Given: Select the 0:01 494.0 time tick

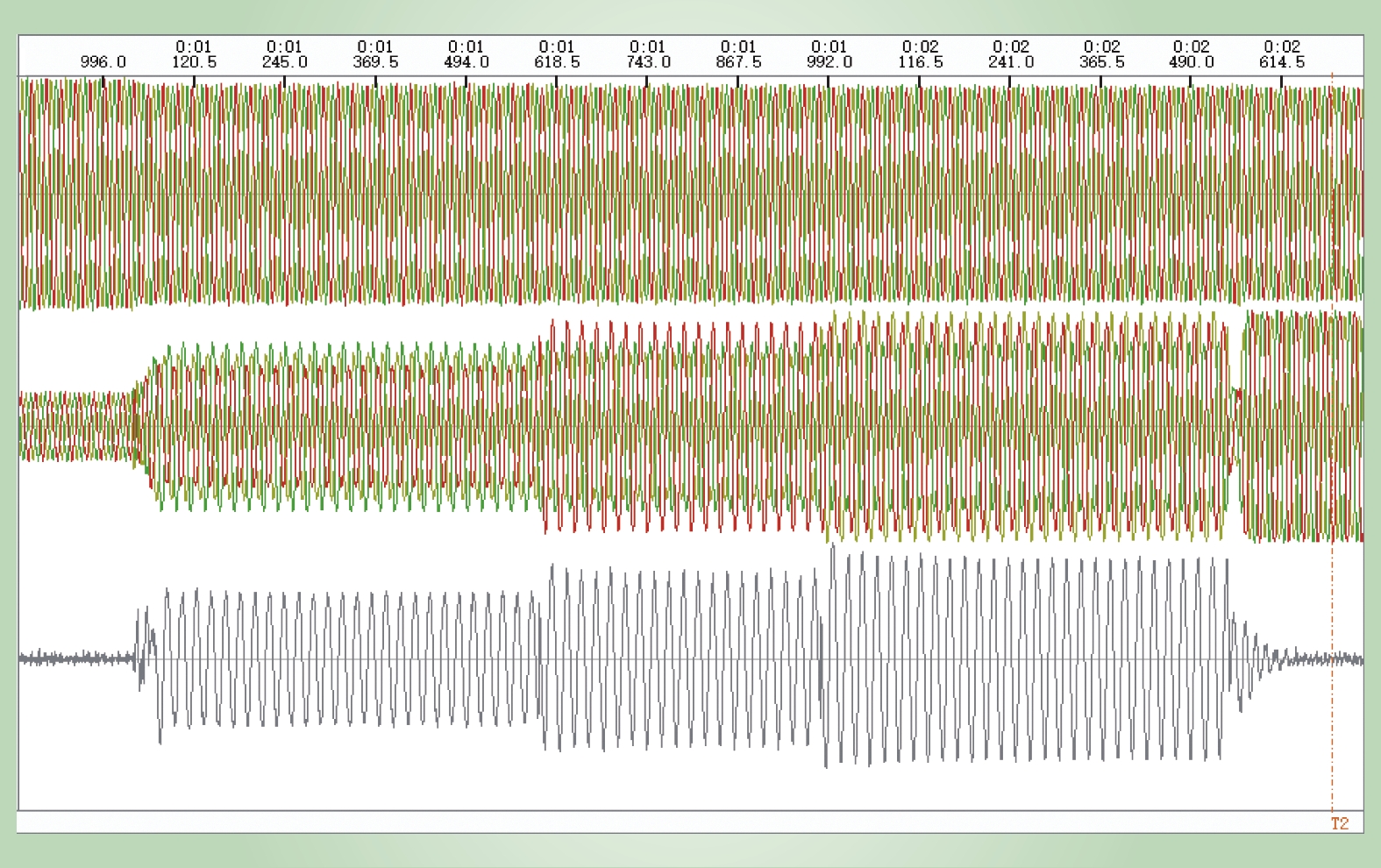Looking at the screenshot, I should [466, 54].
